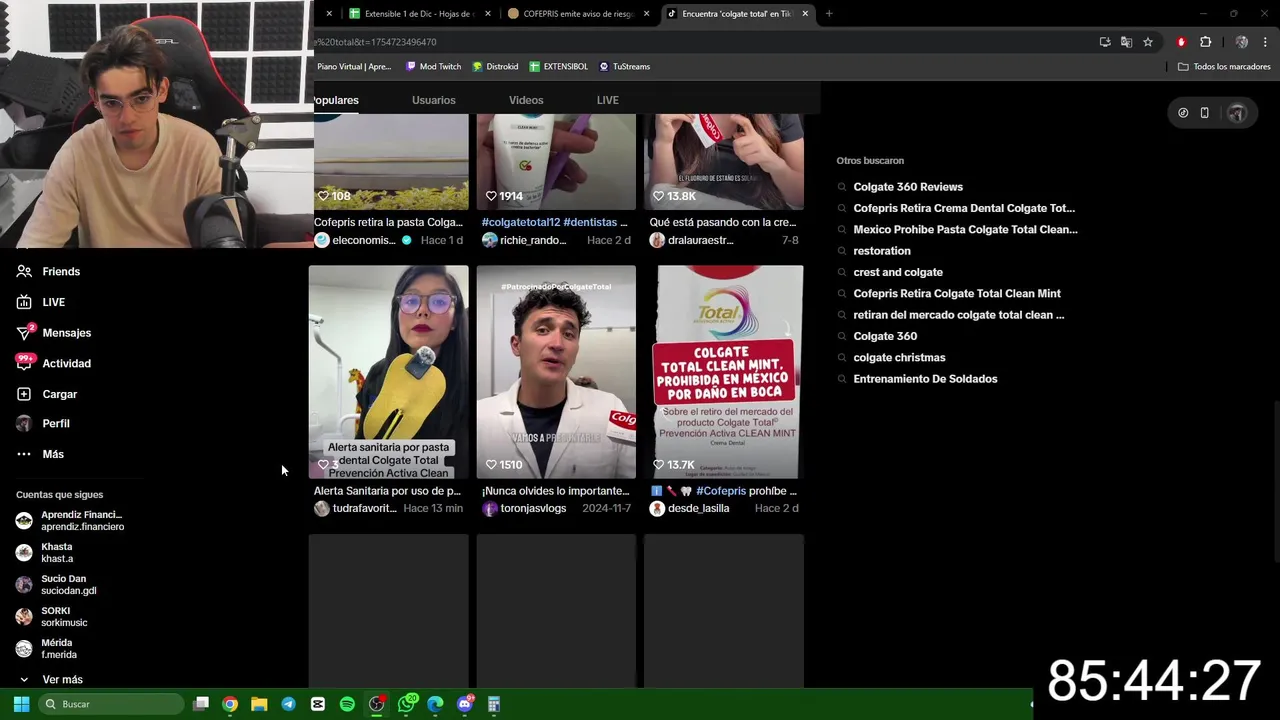
Task: Open the red ad-blocker extension
Action: pyautogui.click(x=1181, y=42)
